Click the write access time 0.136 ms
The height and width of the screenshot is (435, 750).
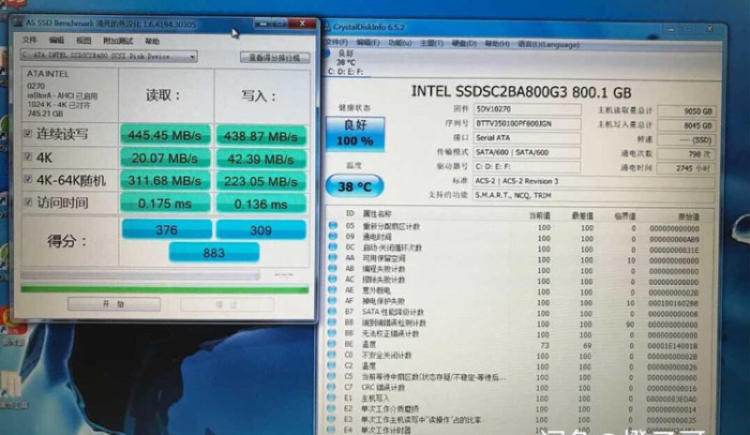pos(261,204)
